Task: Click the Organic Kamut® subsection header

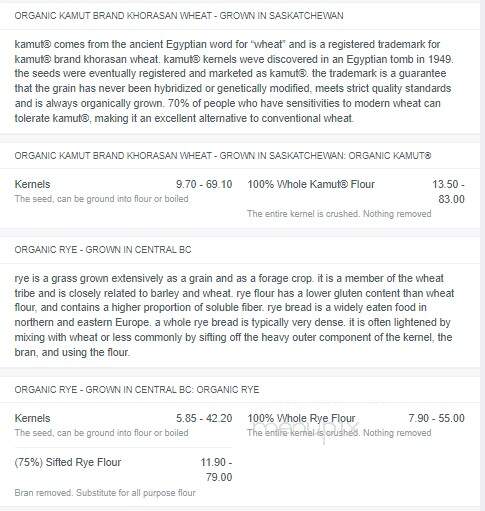Action: [x=223, y=156]
